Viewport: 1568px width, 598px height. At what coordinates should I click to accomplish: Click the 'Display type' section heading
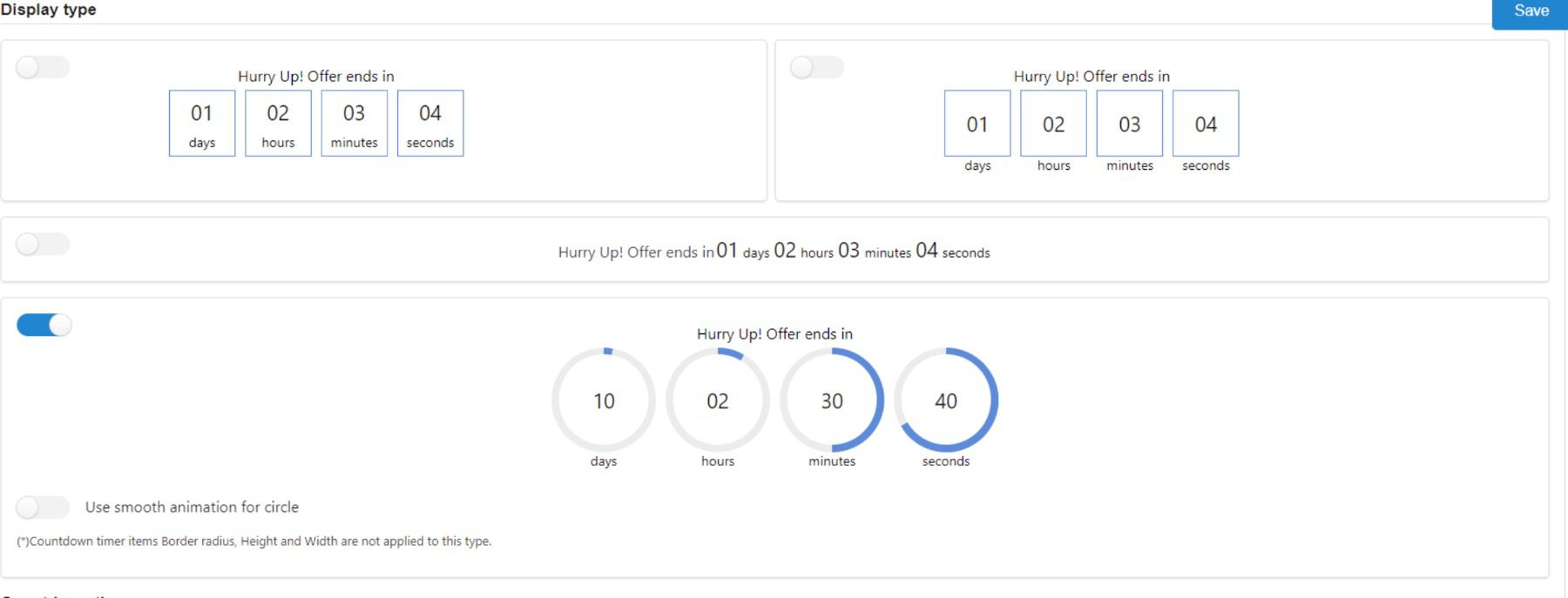[50, 10]
